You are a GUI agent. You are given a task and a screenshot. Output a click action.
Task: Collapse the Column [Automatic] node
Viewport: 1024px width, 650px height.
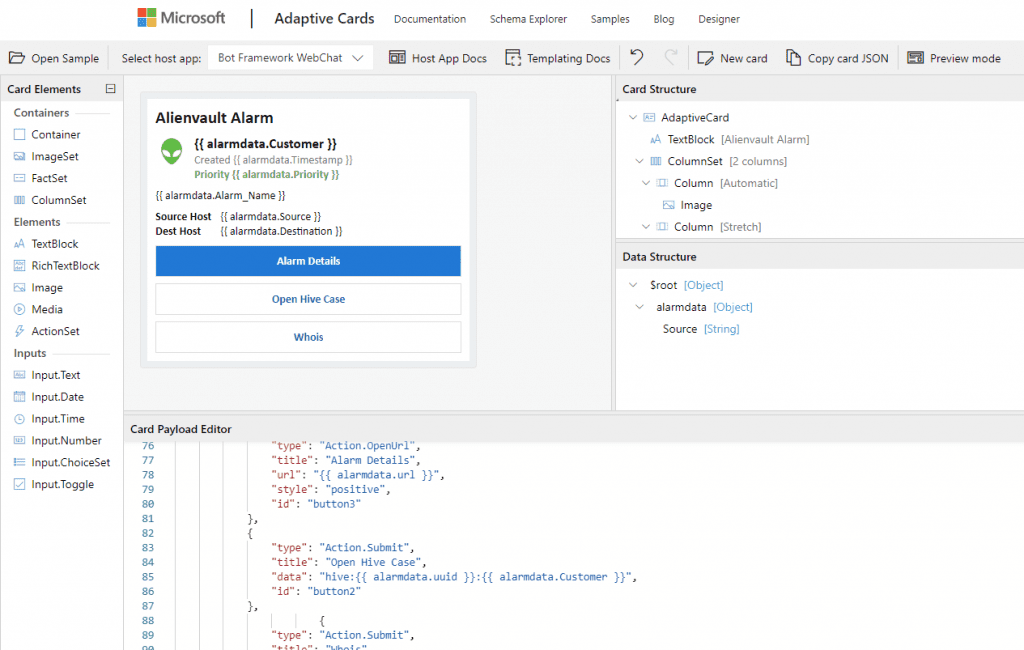click(645, 183)
